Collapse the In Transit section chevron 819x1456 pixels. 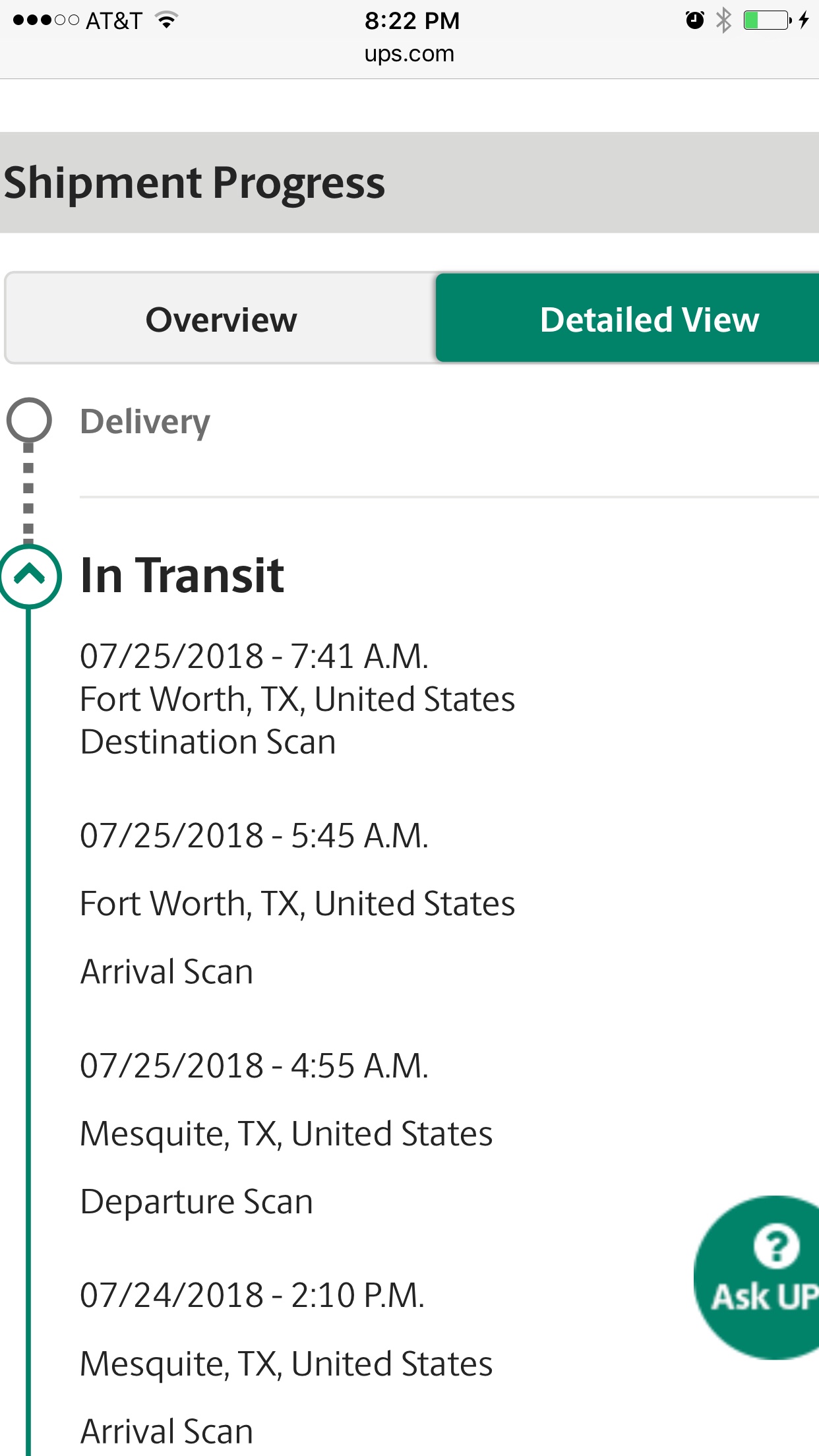[29, 576]
